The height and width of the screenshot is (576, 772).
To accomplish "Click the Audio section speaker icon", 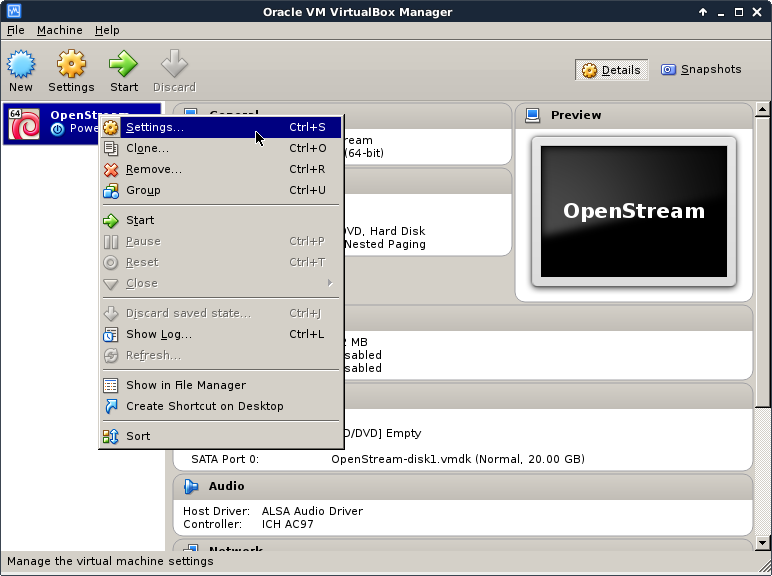I will click(191, 486).
